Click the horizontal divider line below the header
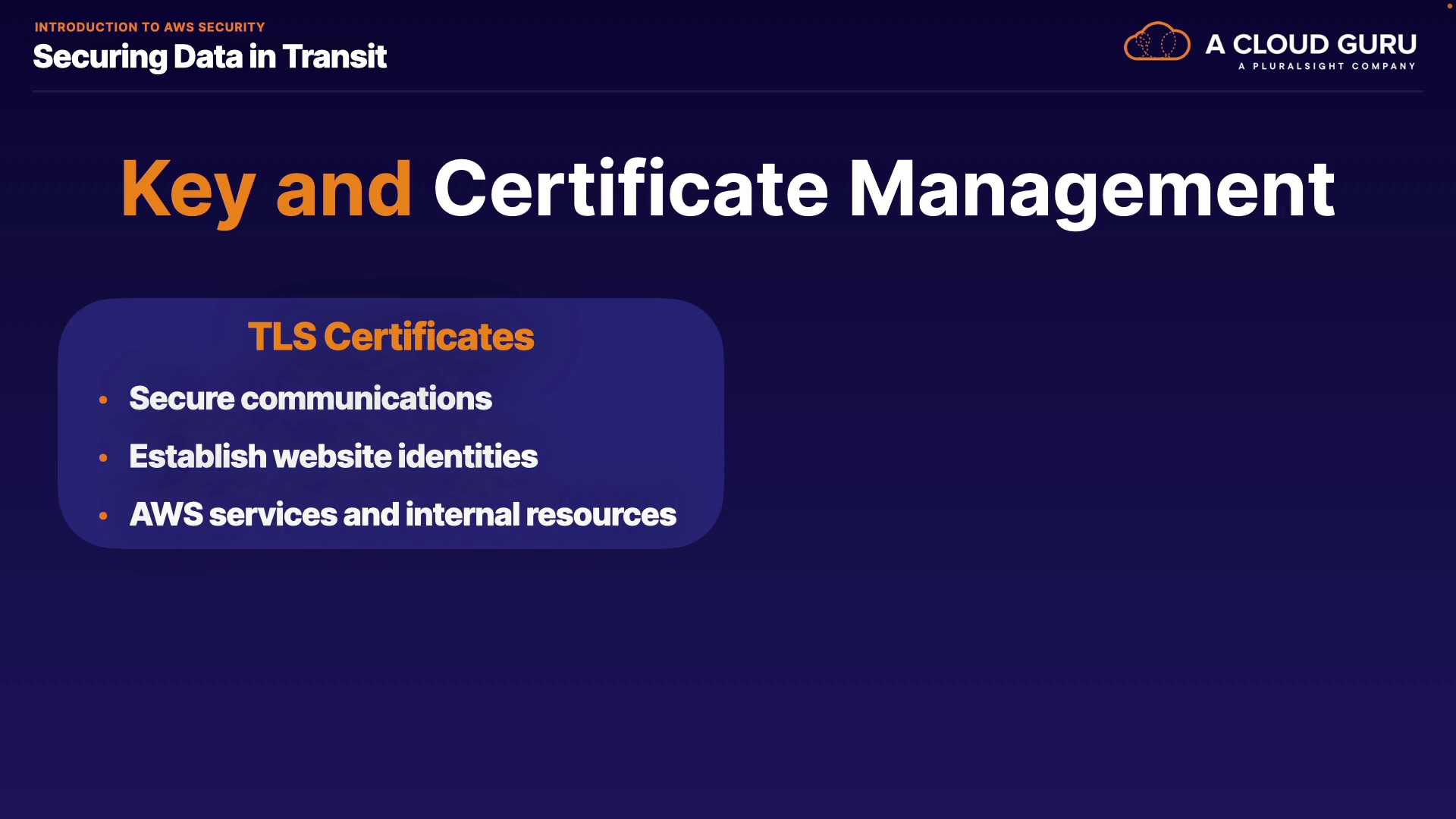This screenshot has height=819, width=1456. click(728, 92)
